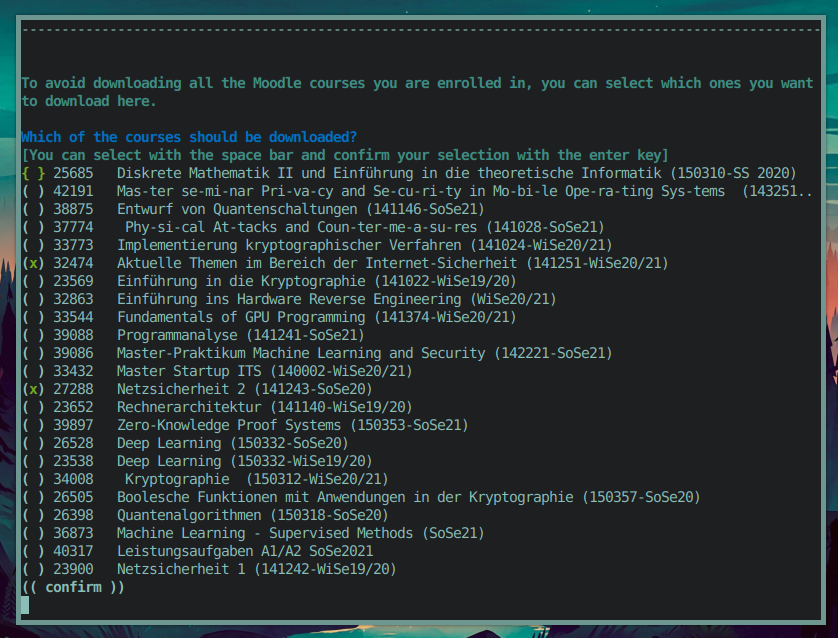
Task: Check Einführung in die Kryptographie
Action: [x=29, y=281]
